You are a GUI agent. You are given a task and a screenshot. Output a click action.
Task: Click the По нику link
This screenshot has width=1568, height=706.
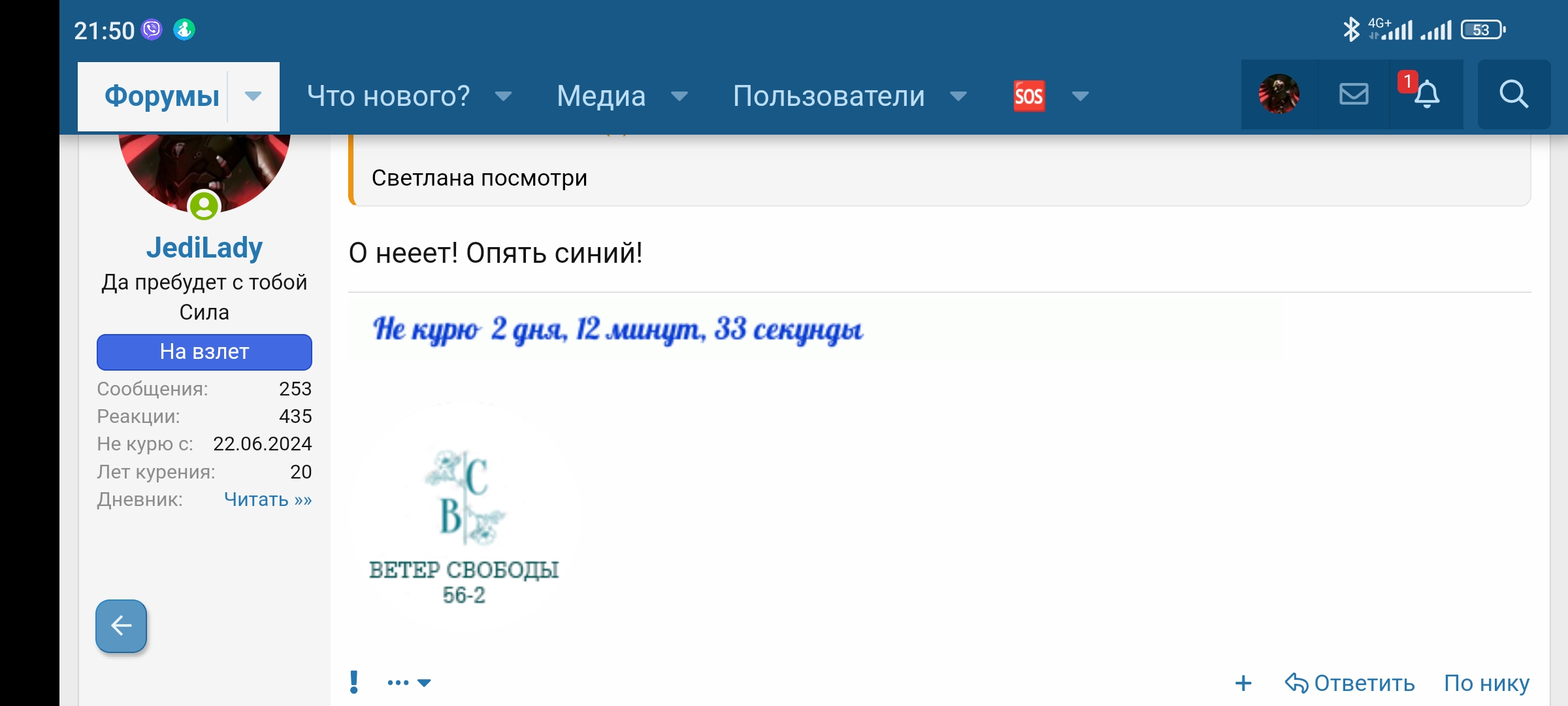pos(1486,683)
